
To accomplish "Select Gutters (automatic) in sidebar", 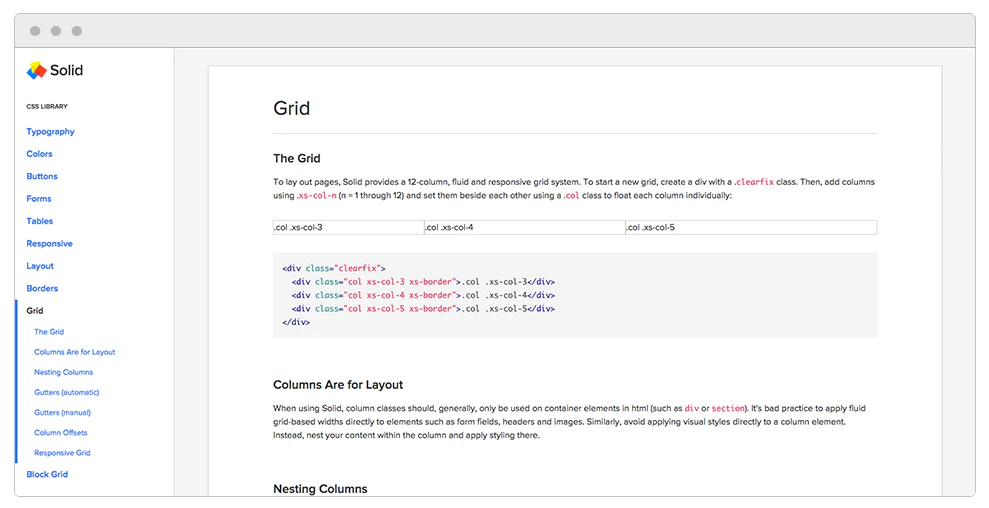I will point(66,392).
